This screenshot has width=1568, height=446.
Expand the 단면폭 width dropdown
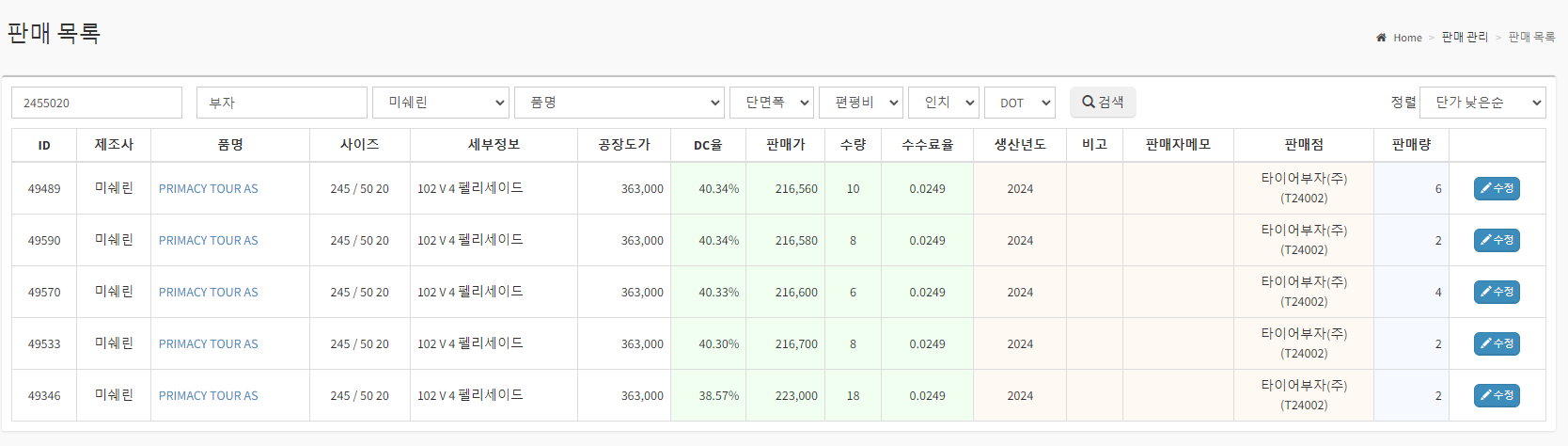coord(771,103)
